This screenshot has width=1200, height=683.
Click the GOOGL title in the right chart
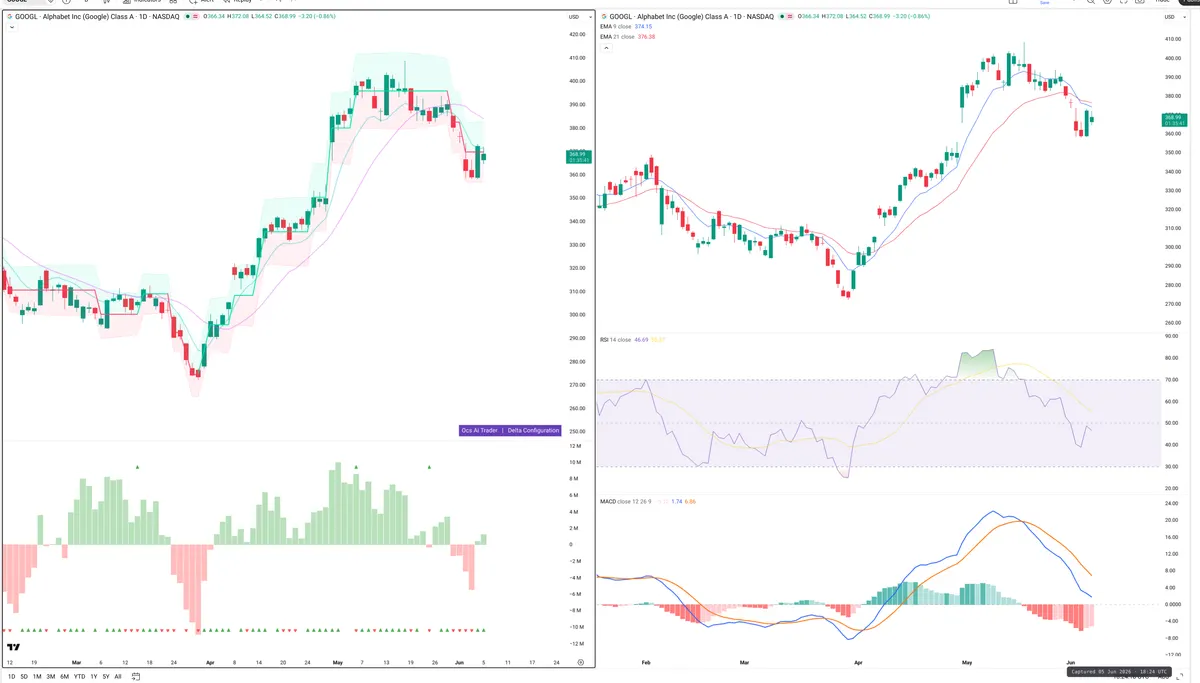692,17
